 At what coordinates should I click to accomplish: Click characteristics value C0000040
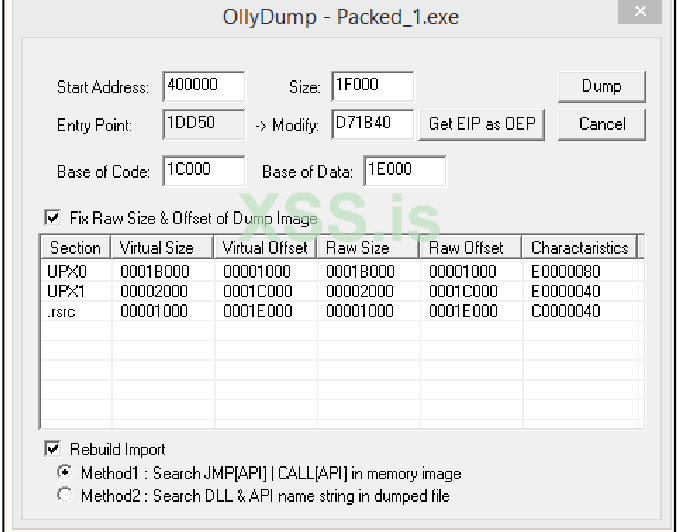coord(566,311)
